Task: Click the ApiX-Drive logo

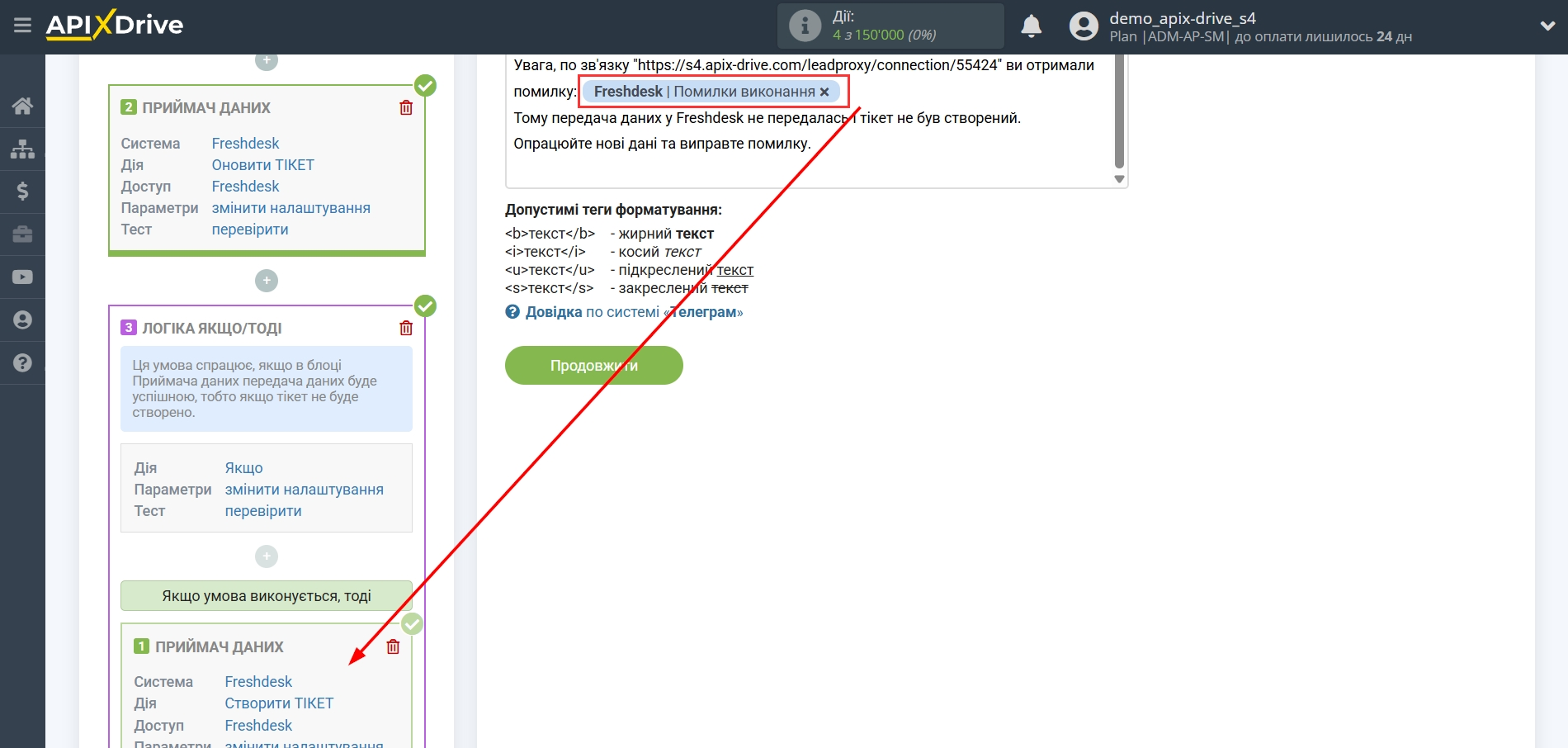Action: point(115,25)
